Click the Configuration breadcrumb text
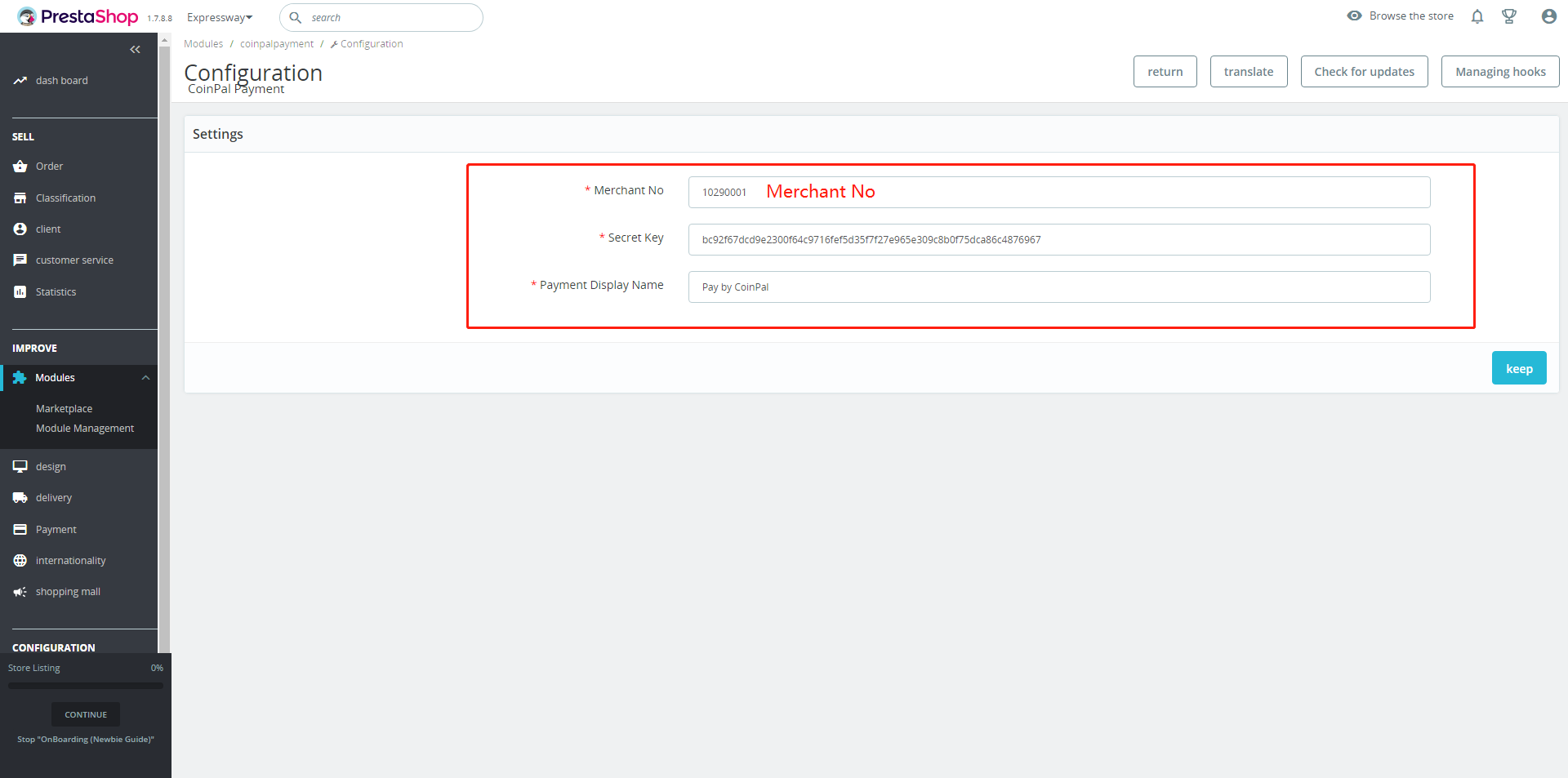Image resolution: width=1568 pixels, height=778 pixels. point(372,44)
